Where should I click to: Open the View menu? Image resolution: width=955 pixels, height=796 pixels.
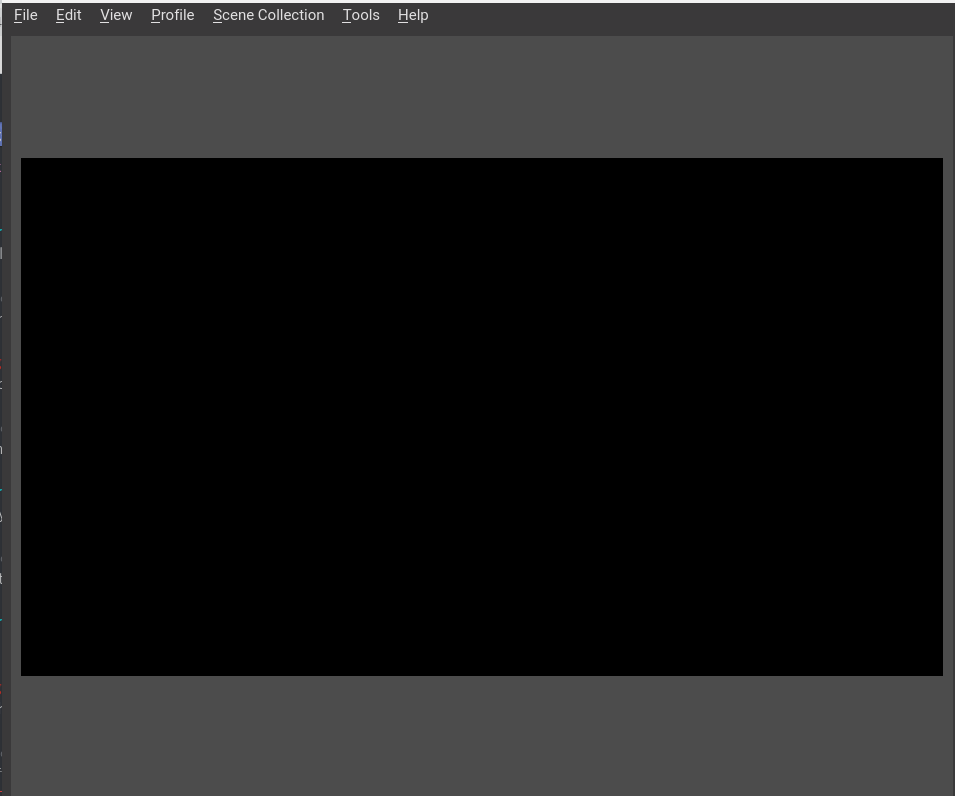coord(116,15)
